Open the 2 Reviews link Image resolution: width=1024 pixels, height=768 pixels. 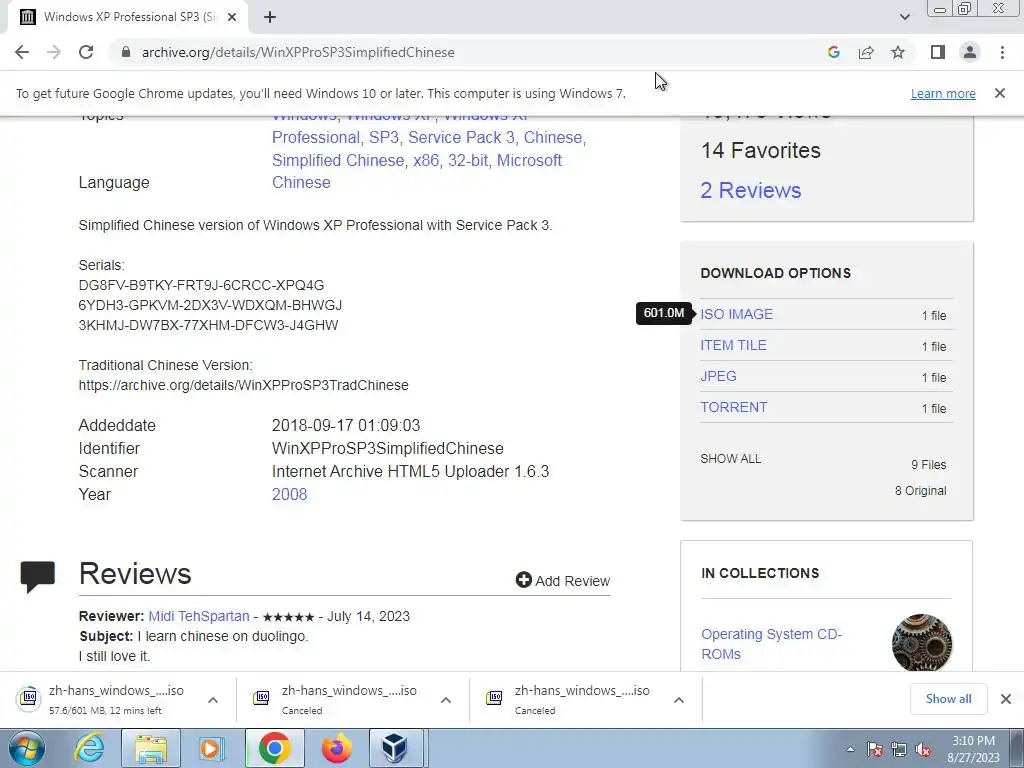(750, 190)
